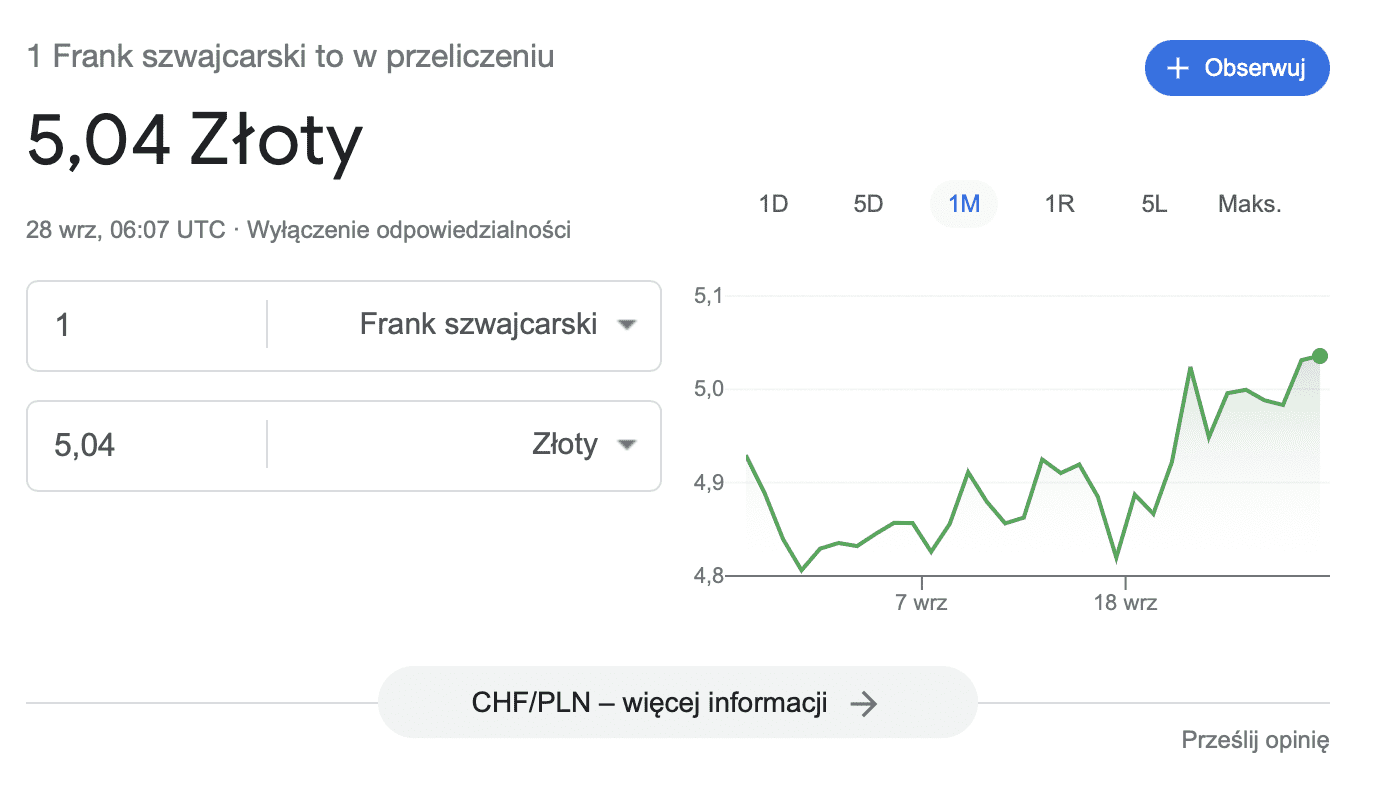This screenshot has height=800, width=1384.
Task: Show the 1R yearly chart
Action: tap(1059, 204)
